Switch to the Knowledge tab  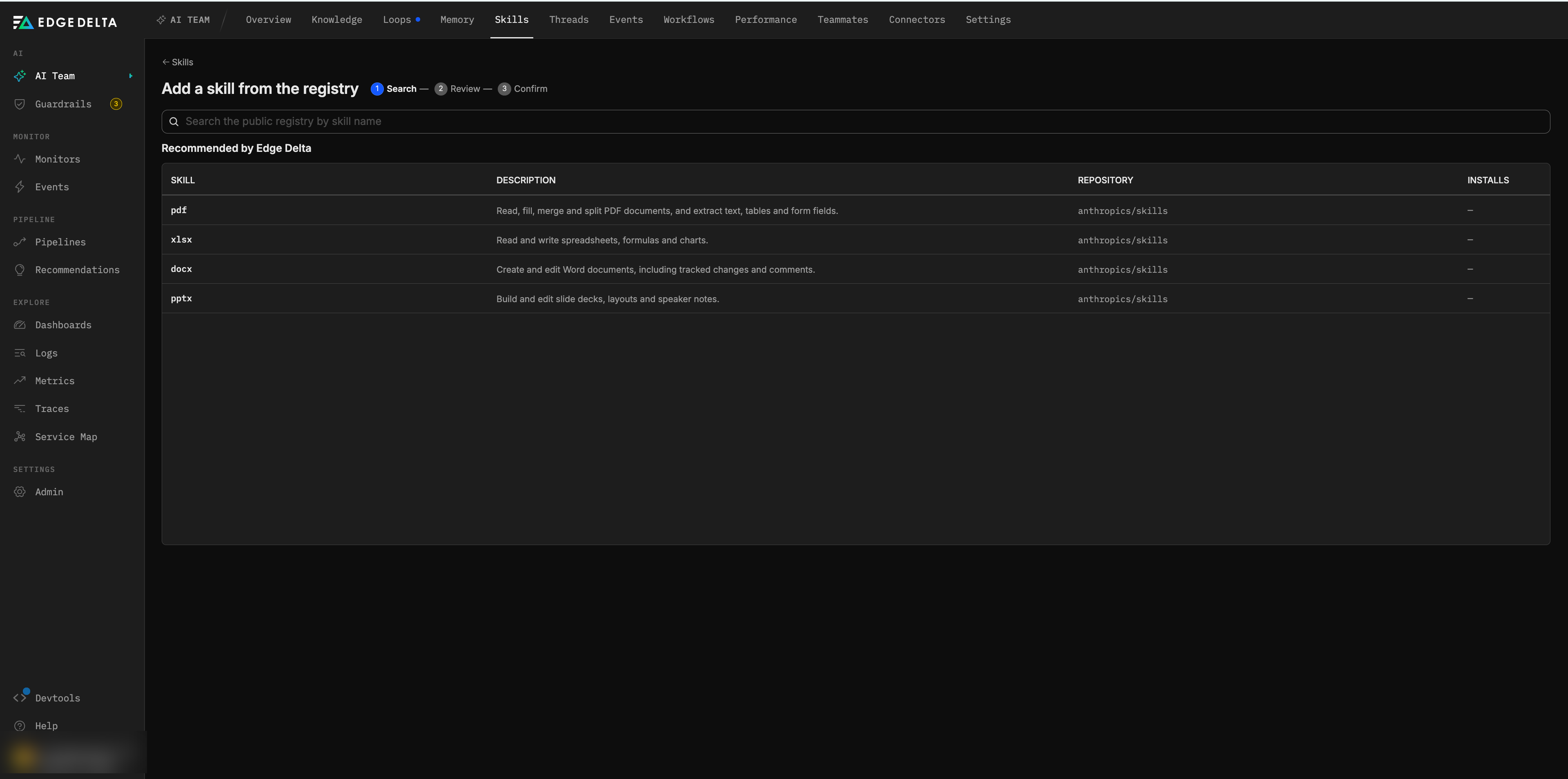[336, 20]
